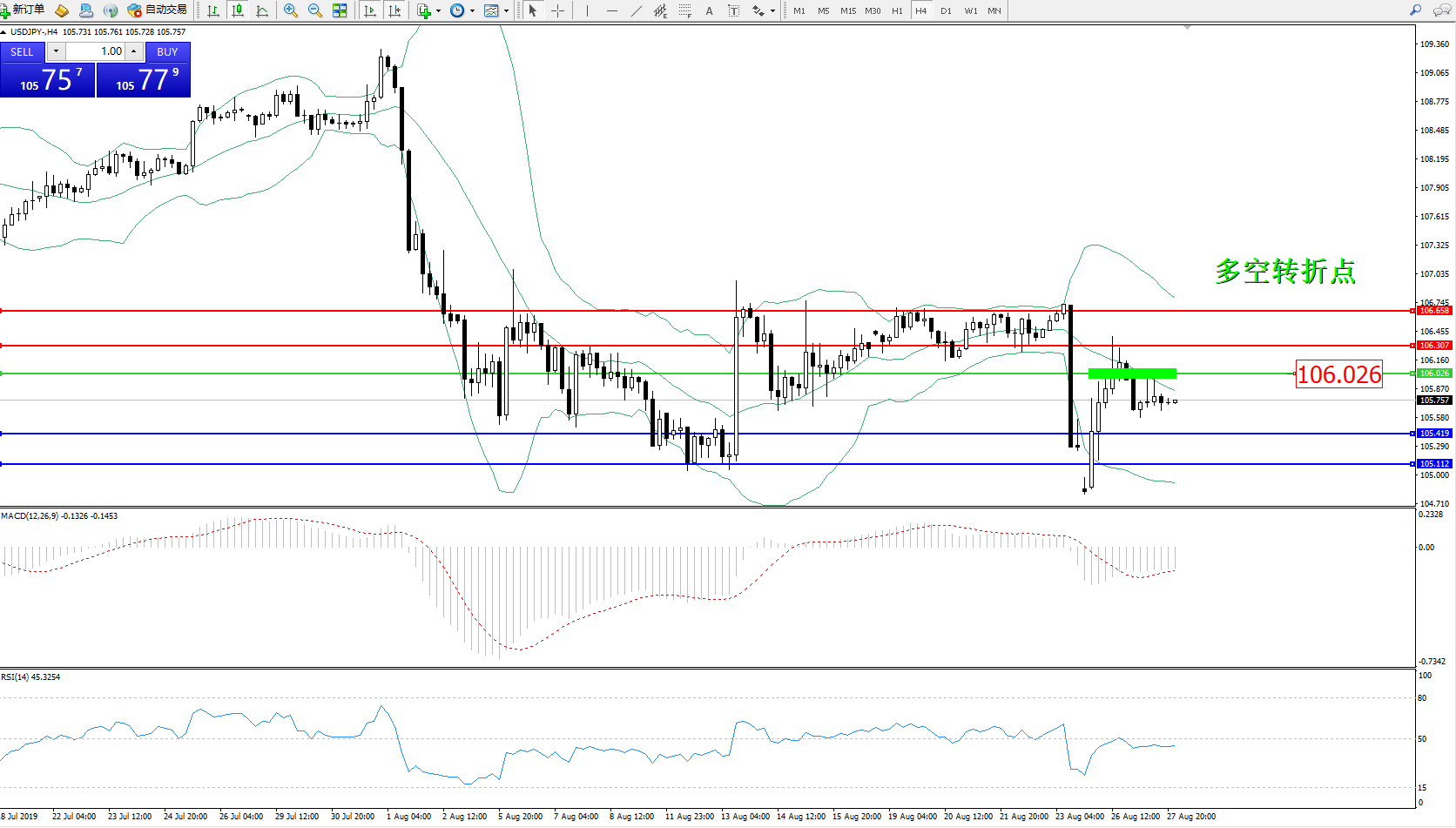Image resolution: width=1456 pixels, height=828 pixels.
Task: Click the BUY button
Action: click(x=167, y=51)
